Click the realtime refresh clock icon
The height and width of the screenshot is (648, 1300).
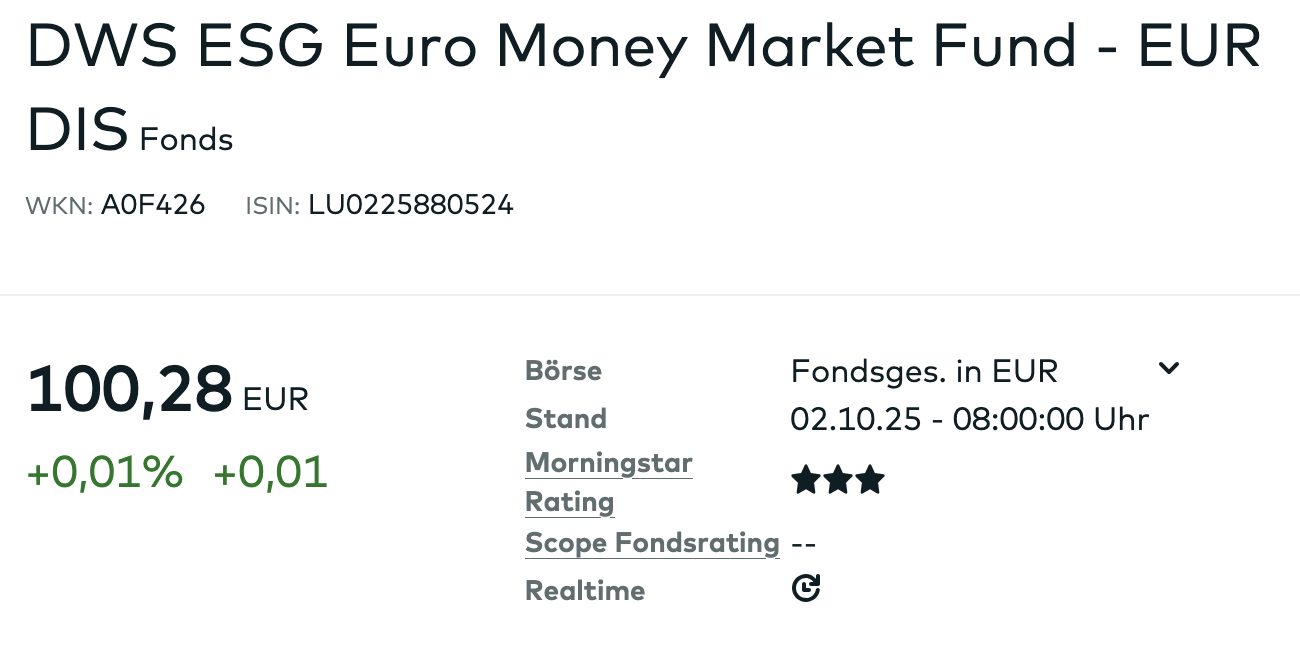tap(806, 588)
